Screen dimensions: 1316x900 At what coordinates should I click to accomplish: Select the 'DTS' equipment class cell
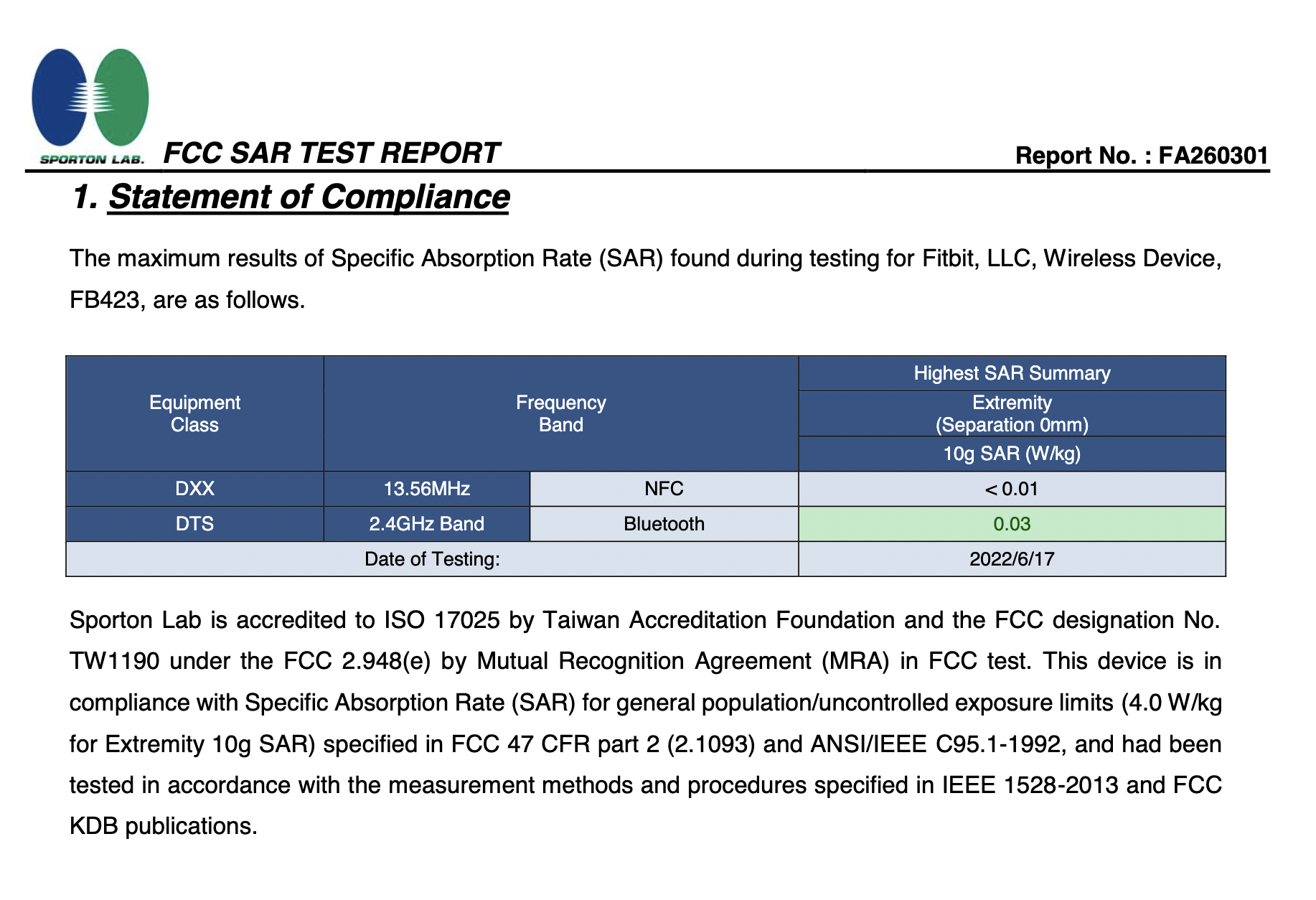[194, 524]
